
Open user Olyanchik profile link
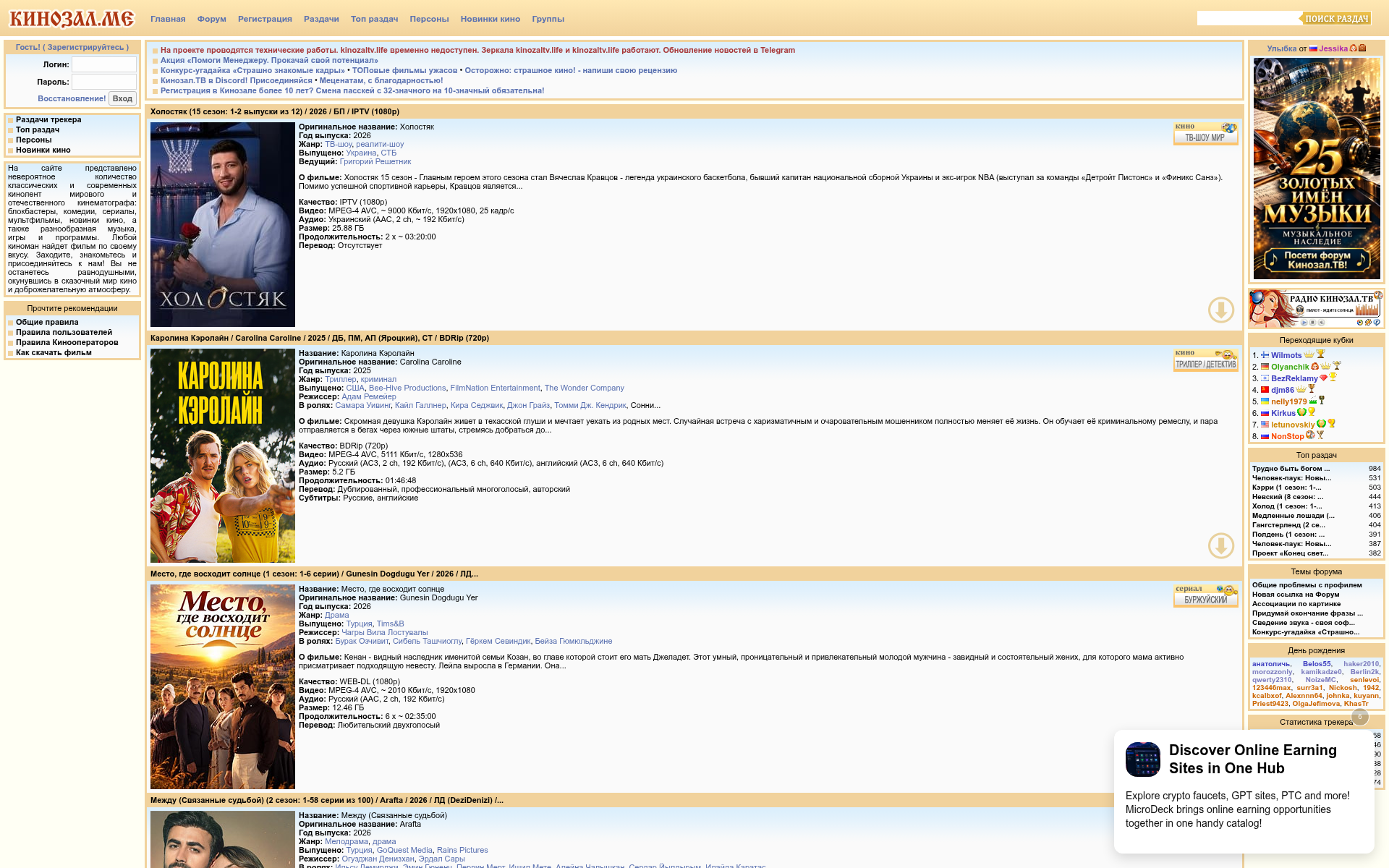[x=1290, y=367]
